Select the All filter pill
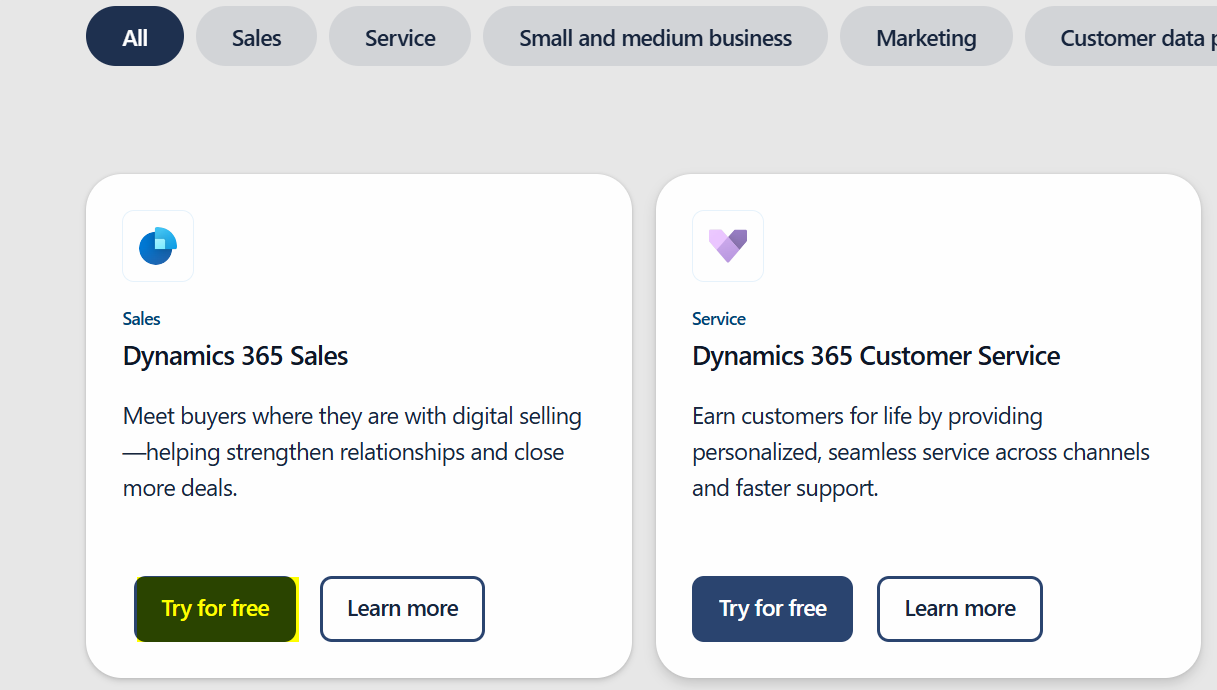 coord(135,37)
